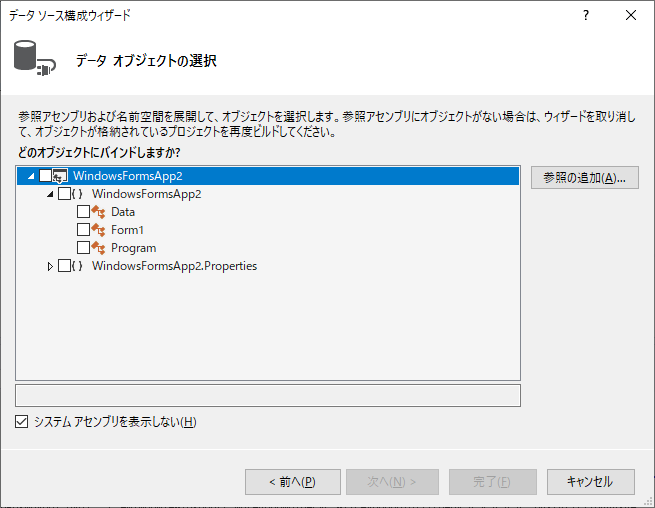Click the WindowsFormsApp2 namespace braces icon
The width and height of the screenshot is (655, 508).
[79, 194]
